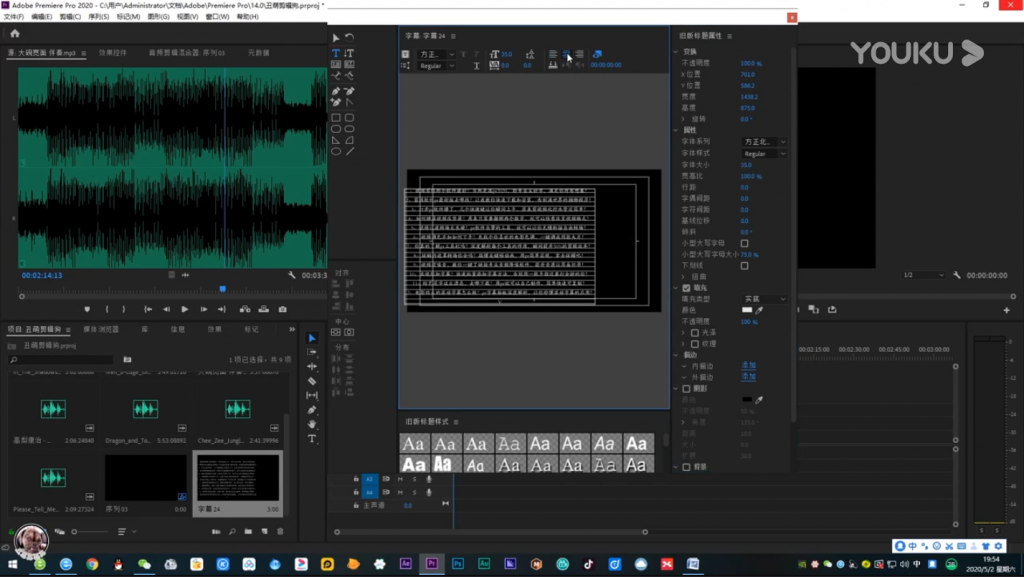This screenshot has width=1024, height=577.
Task: Click the new title based on current icon
Action: click(x=406, y=54)
